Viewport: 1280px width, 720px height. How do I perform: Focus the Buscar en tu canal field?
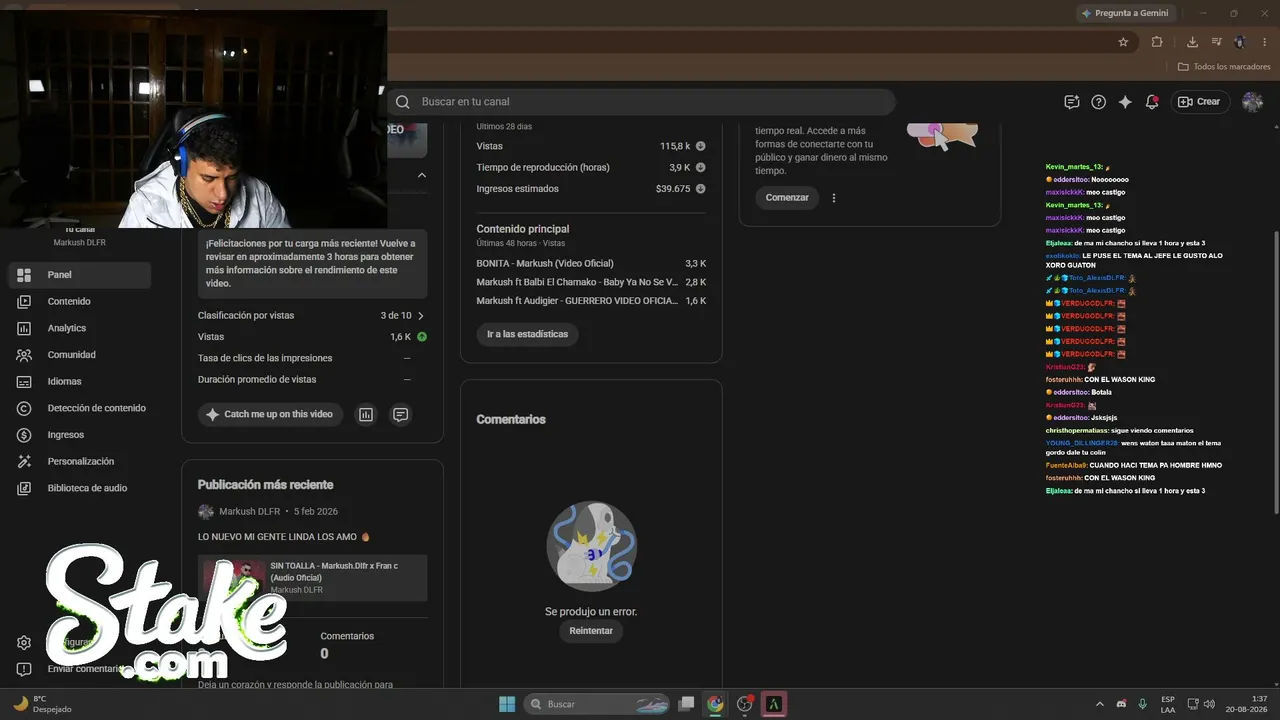[x=641, y=102]
